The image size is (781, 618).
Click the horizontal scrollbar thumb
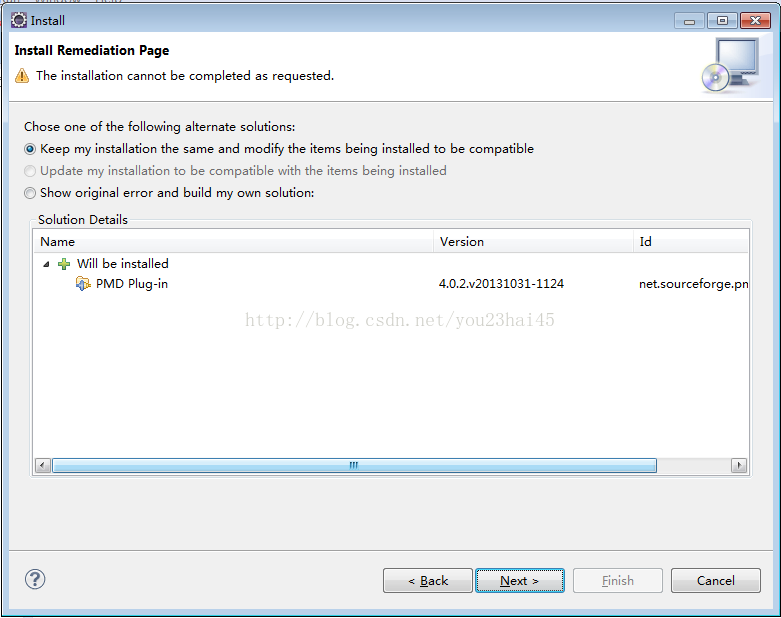tap(354, 465)
